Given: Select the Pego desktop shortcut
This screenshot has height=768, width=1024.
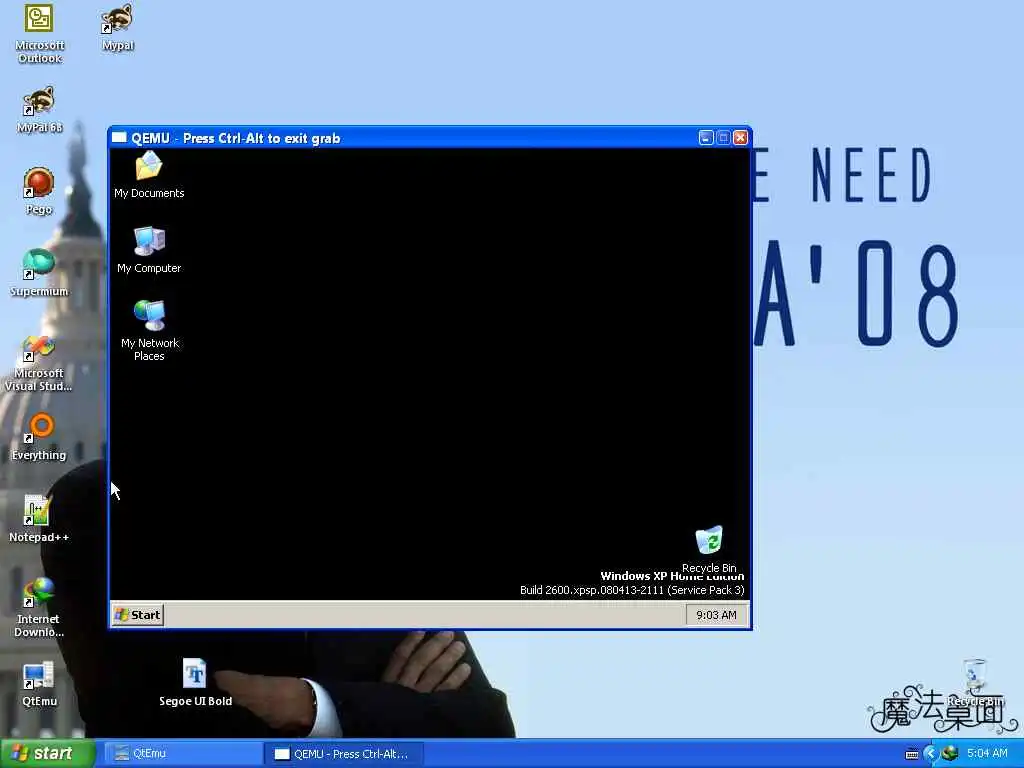Looking at the screenshot, I should point(39,191).
